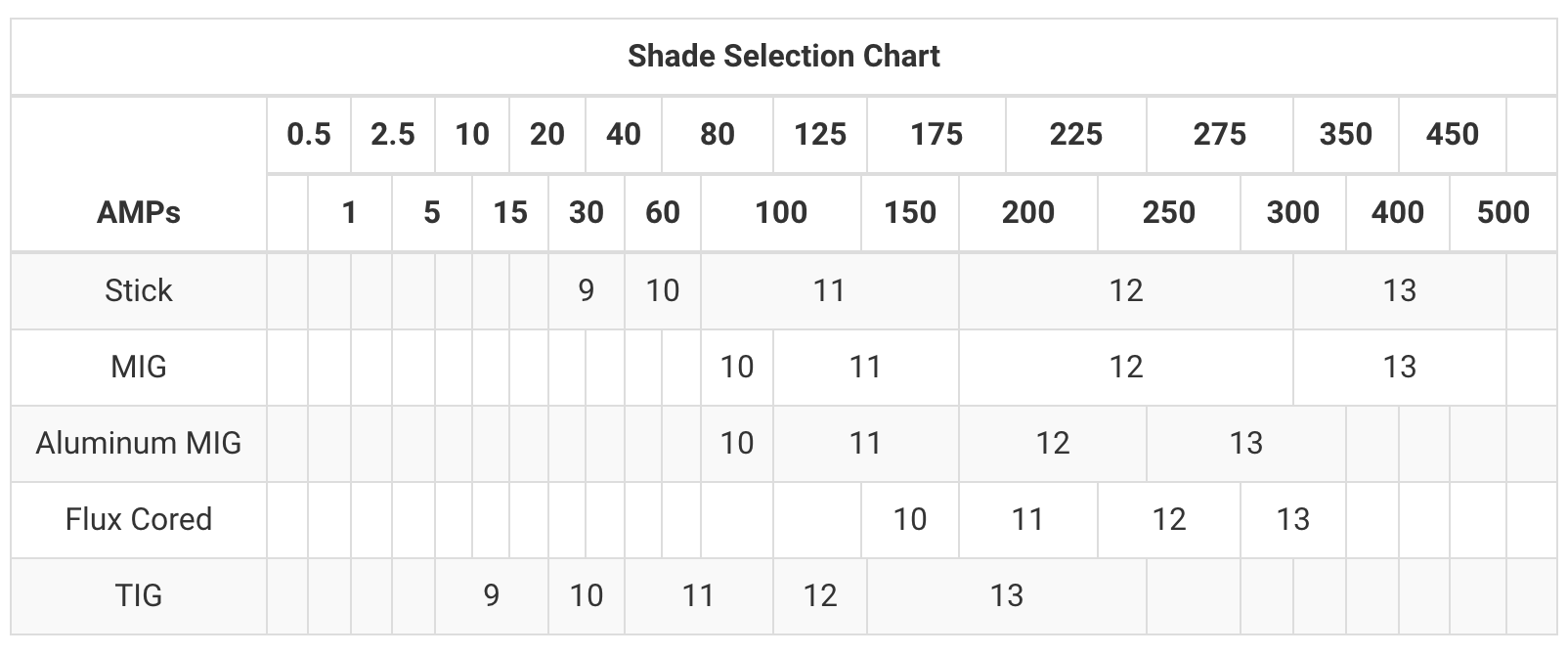Select the TIG row label

[139, 595]
